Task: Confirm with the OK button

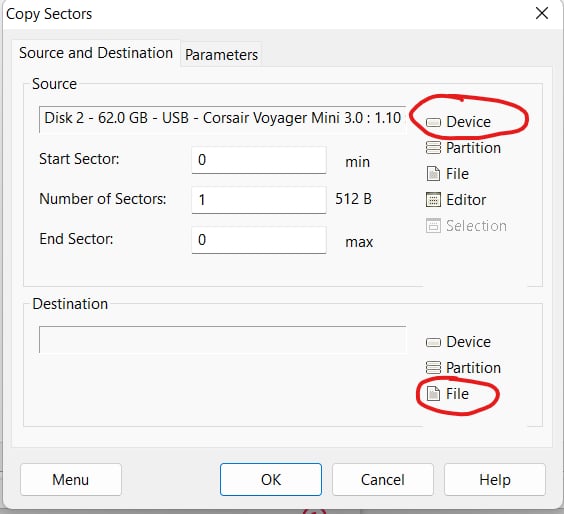Action: pos(271,479)
